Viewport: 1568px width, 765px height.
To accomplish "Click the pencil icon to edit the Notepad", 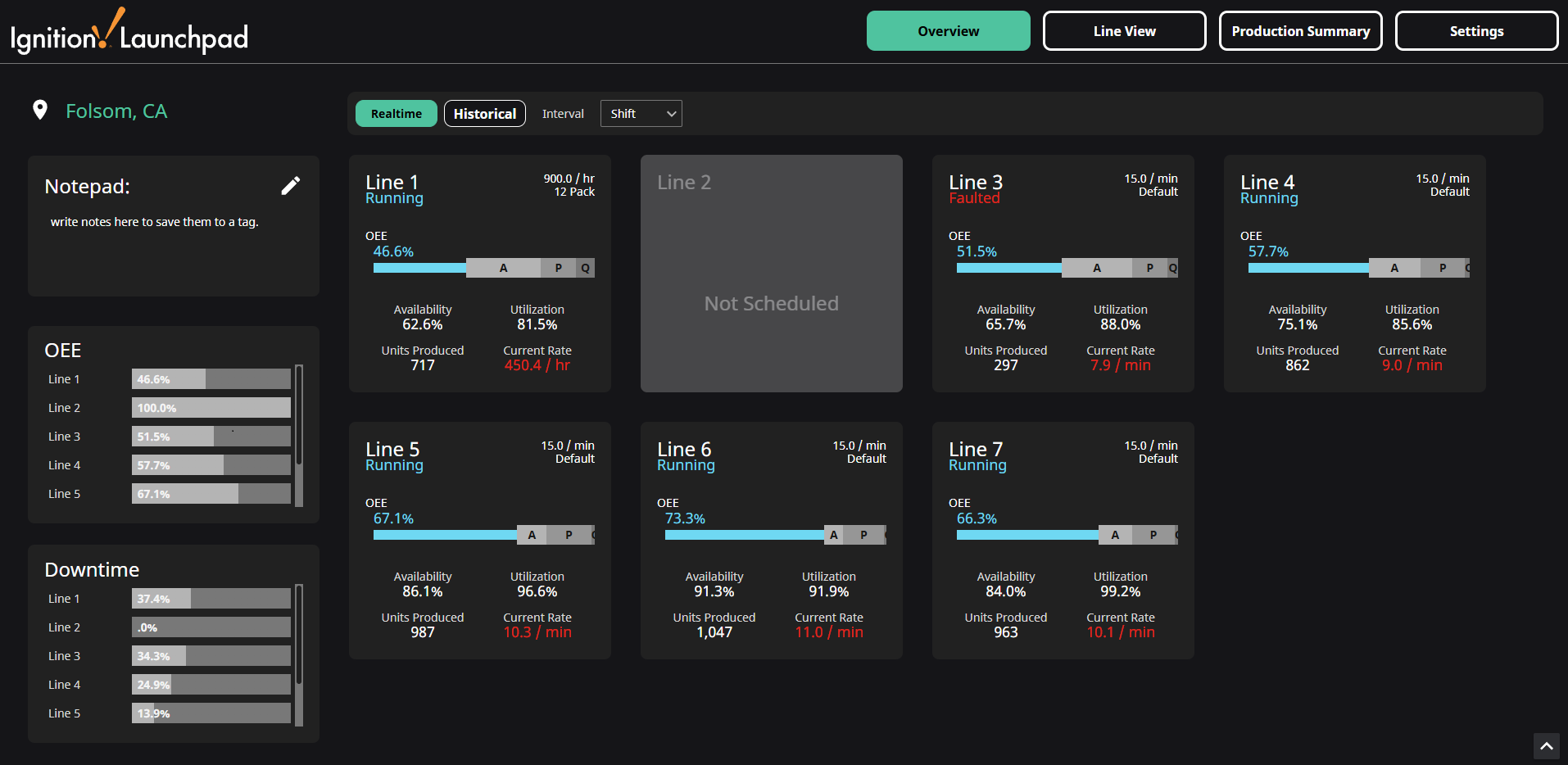I will point(291,186).
